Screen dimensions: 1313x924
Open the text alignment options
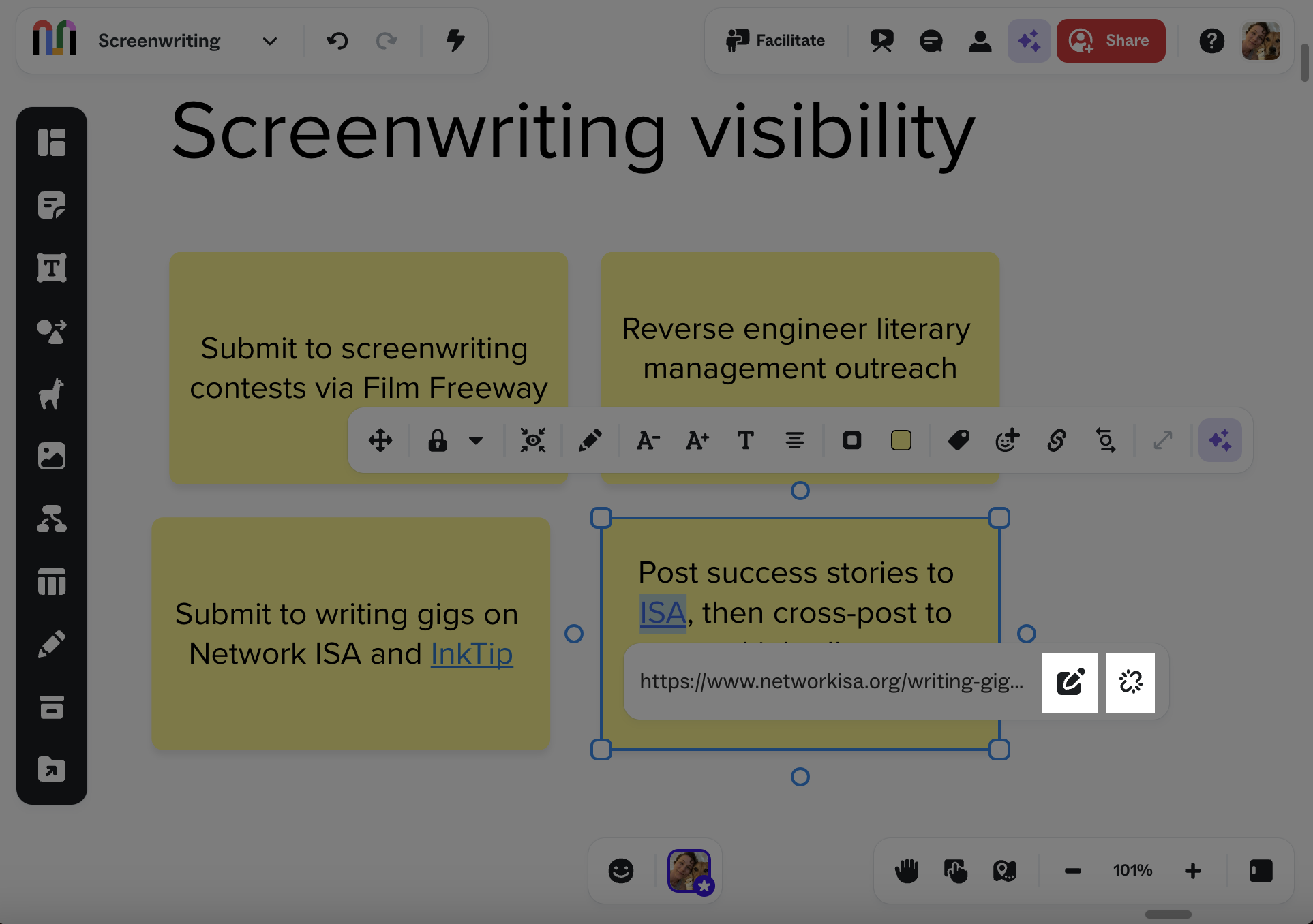click(x=795, y=441)
